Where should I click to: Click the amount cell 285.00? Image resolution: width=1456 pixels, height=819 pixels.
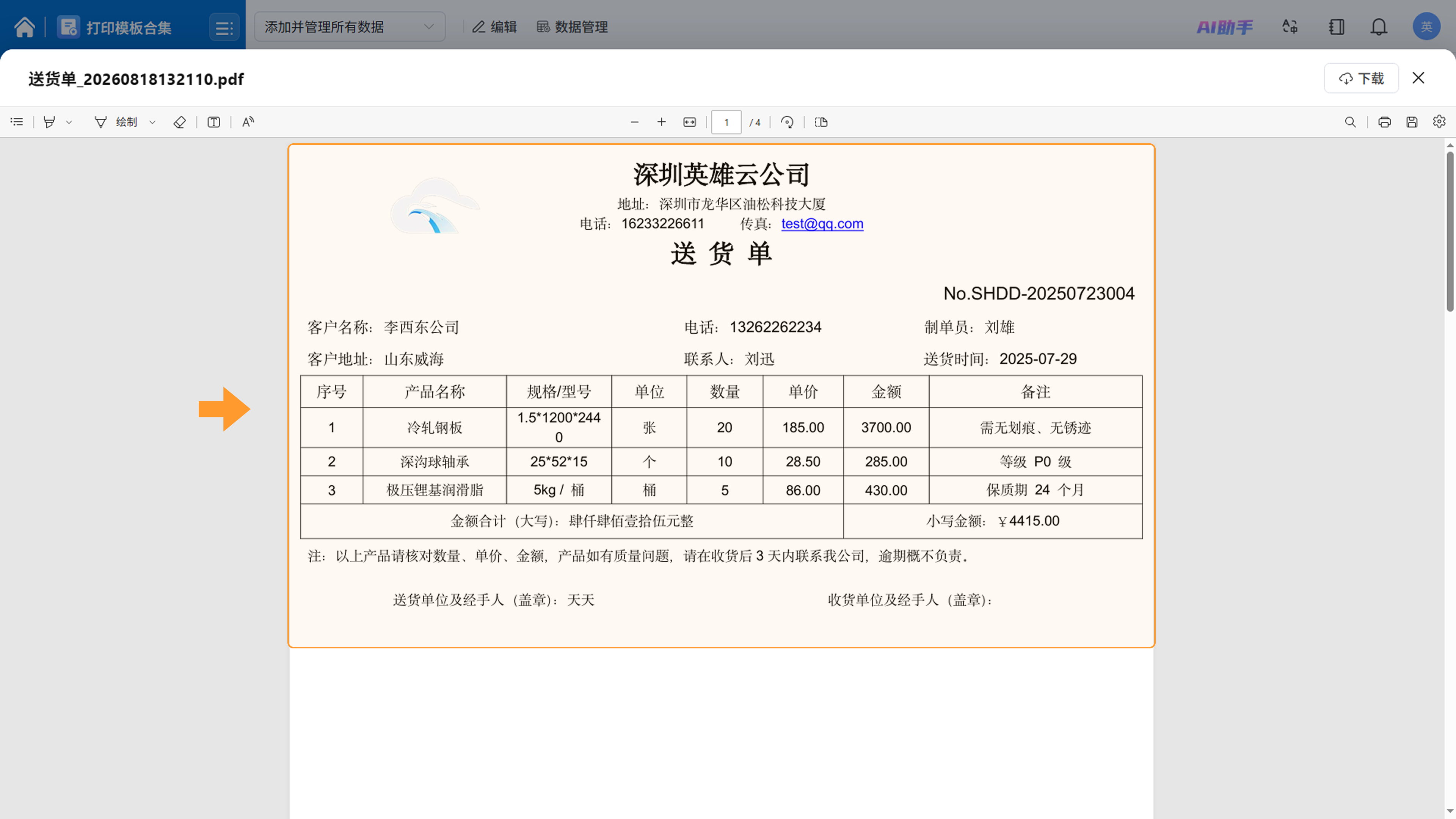[886, 462]
